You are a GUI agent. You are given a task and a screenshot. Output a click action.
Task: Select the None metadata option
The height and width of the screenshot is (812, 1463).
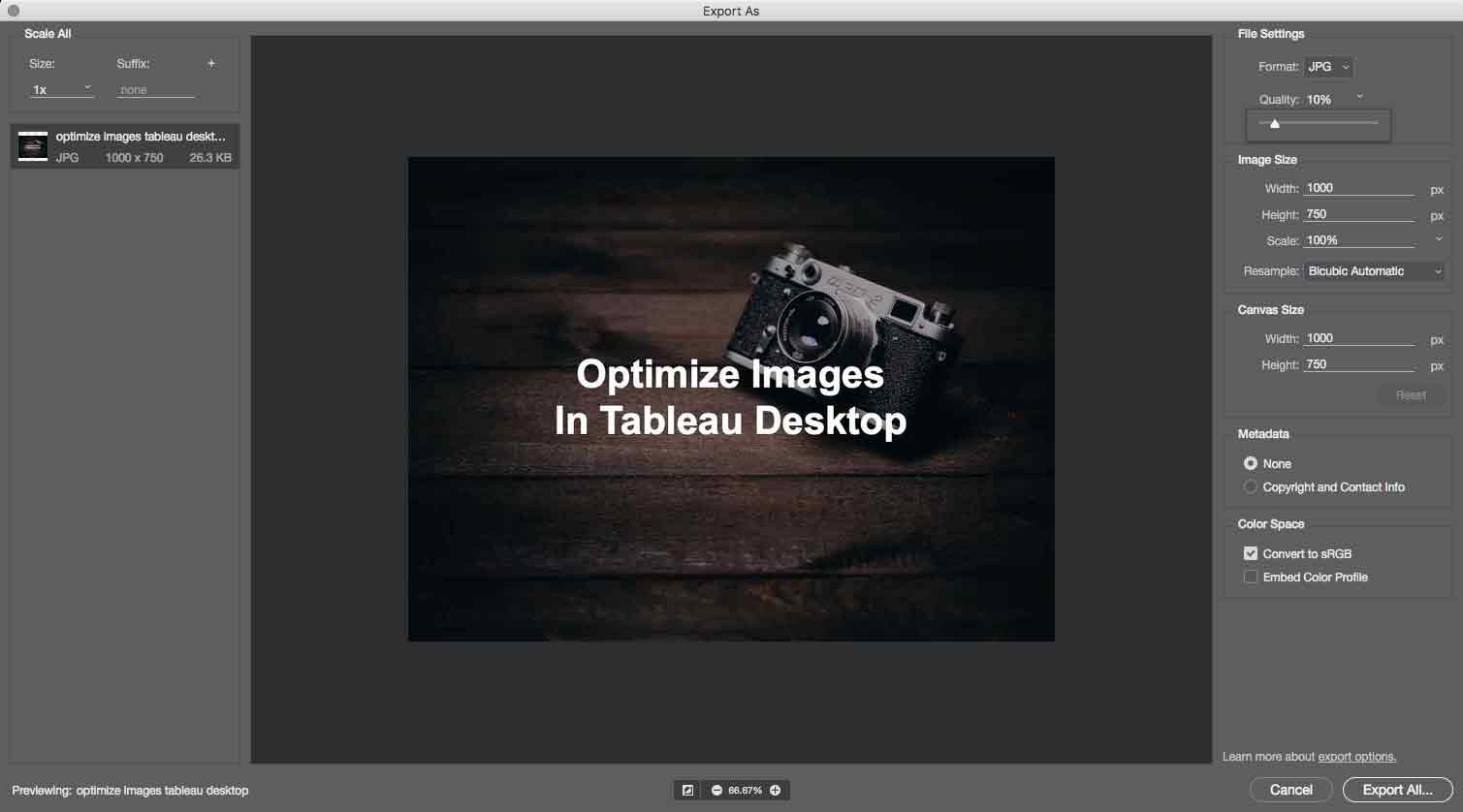click(x=1251, y=463)
